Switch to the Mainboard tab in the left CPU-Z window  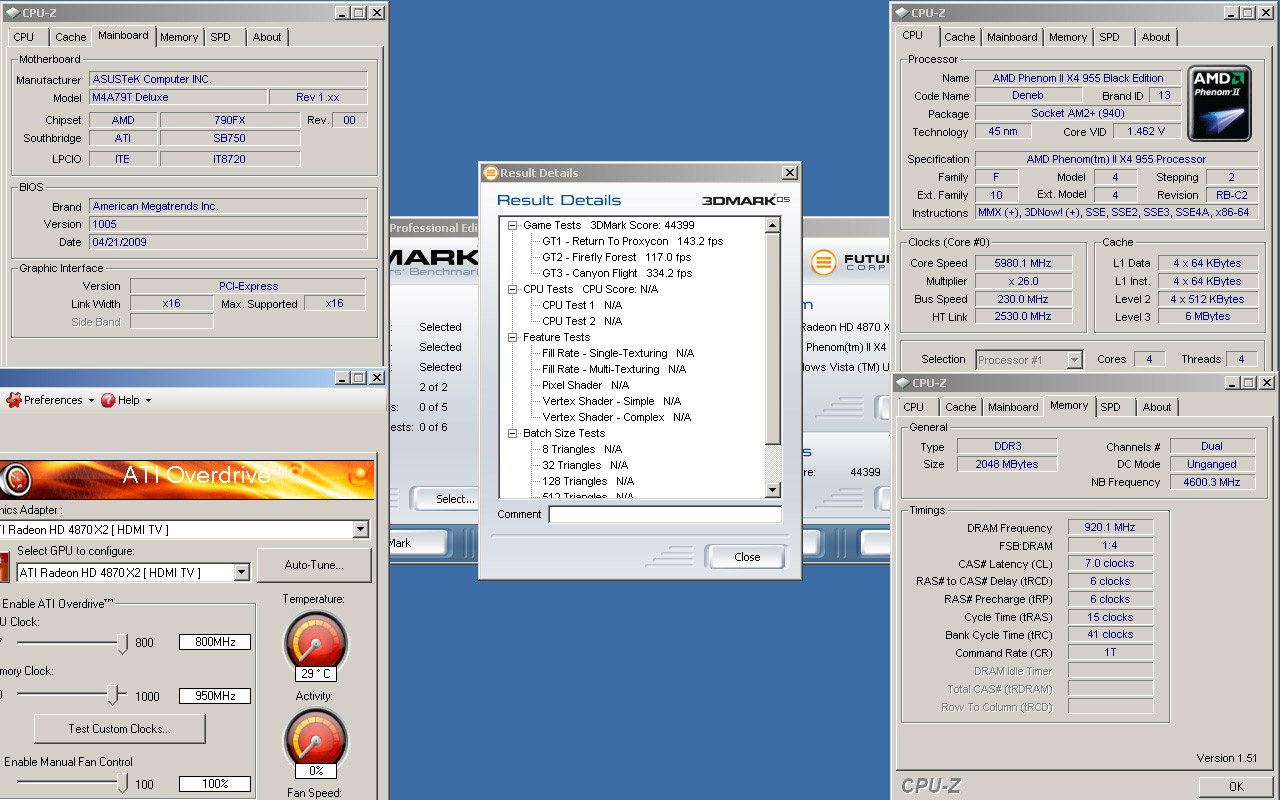pos(123,36)
